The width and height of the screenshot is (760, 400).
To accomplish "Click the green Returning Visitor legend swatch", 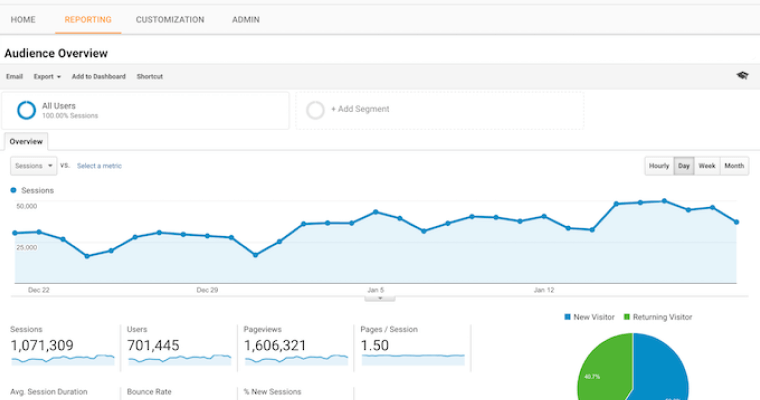I will coord(627,317).
